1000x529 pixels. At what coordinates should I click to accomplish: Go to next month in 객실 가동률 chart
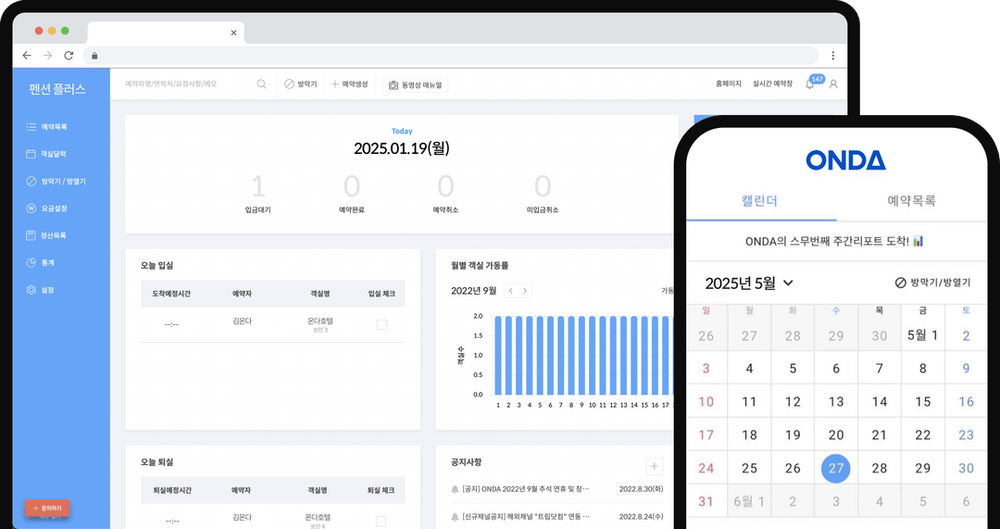(525, 290)
